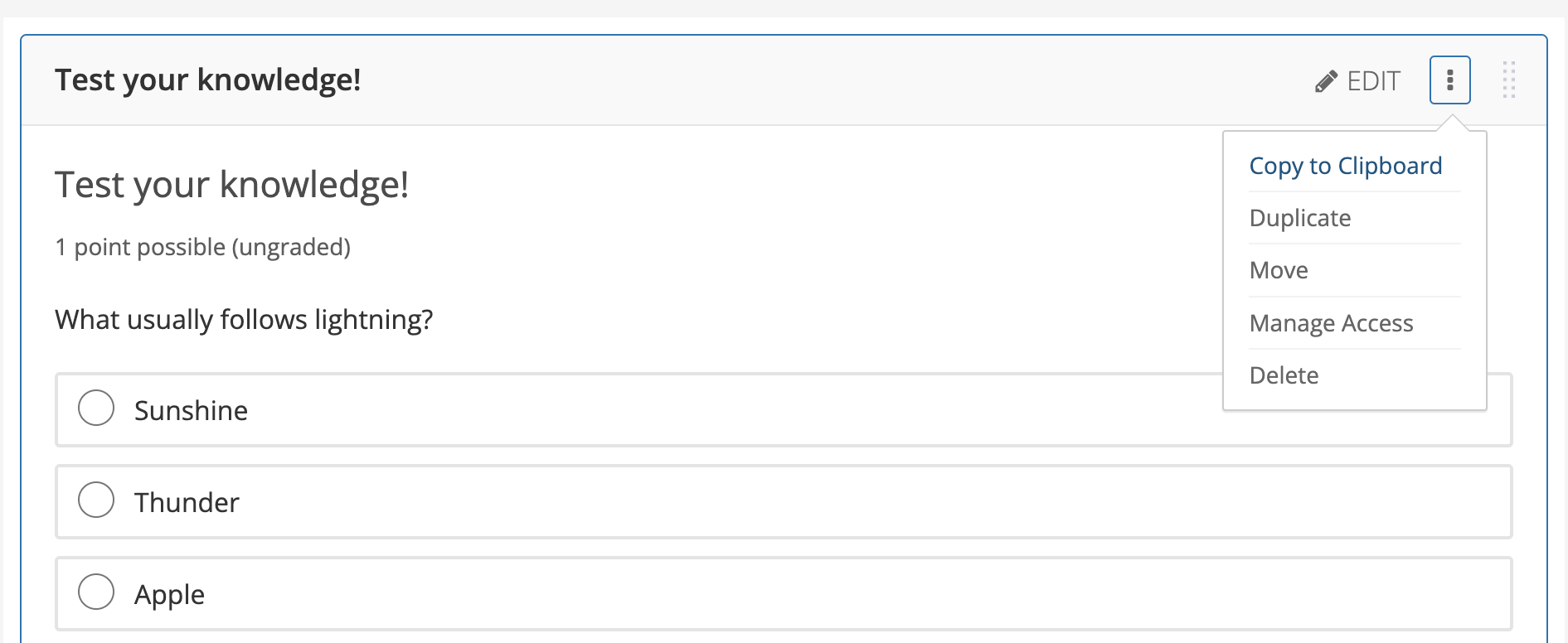Viewport: 1568px width, 643px height.
Task: Choose Delete in the actions menu
Action: tap(1283, 375)
